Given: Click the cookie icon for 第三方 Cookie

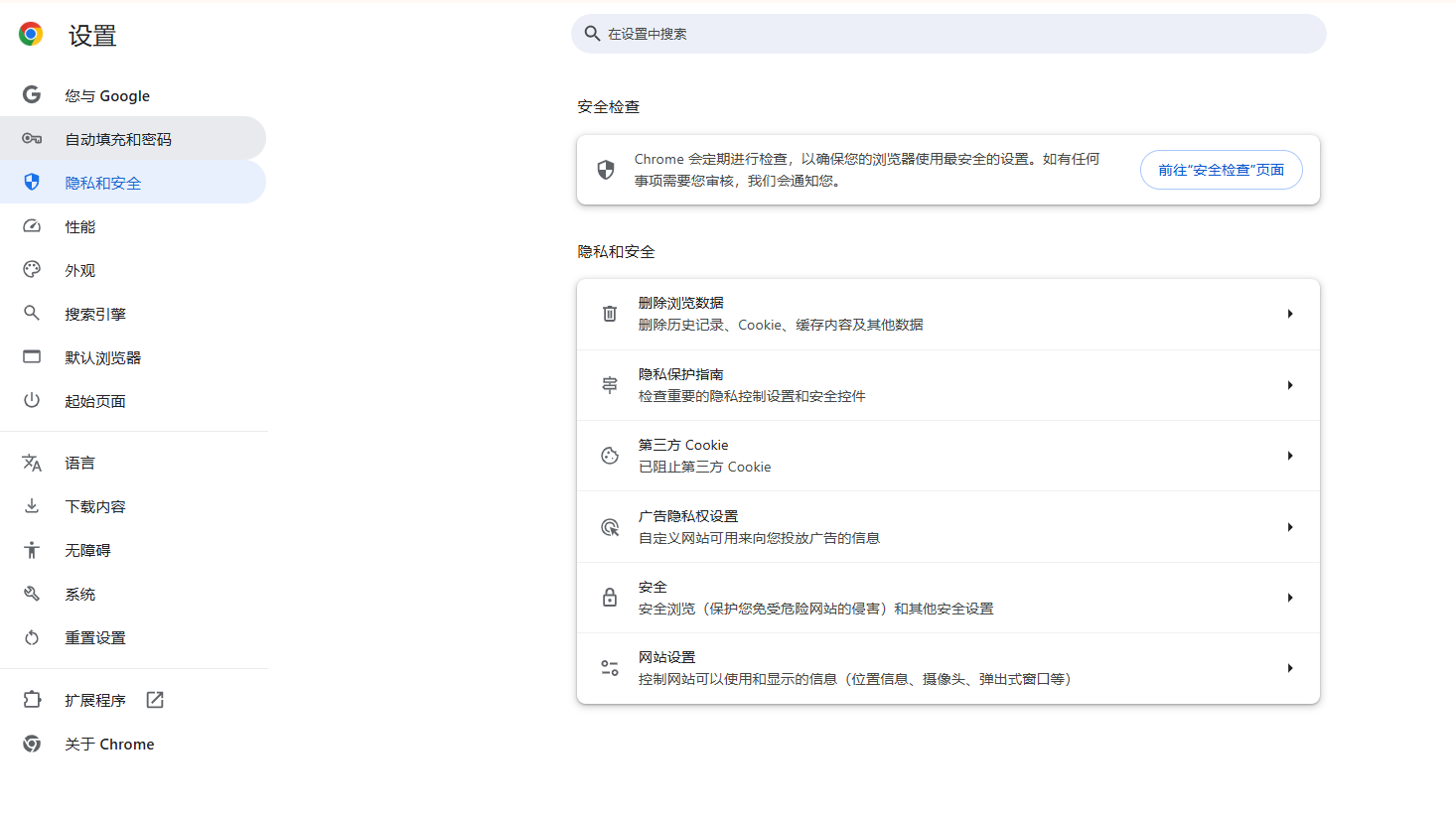Looking at the screenshot, I should click(610, 456).
